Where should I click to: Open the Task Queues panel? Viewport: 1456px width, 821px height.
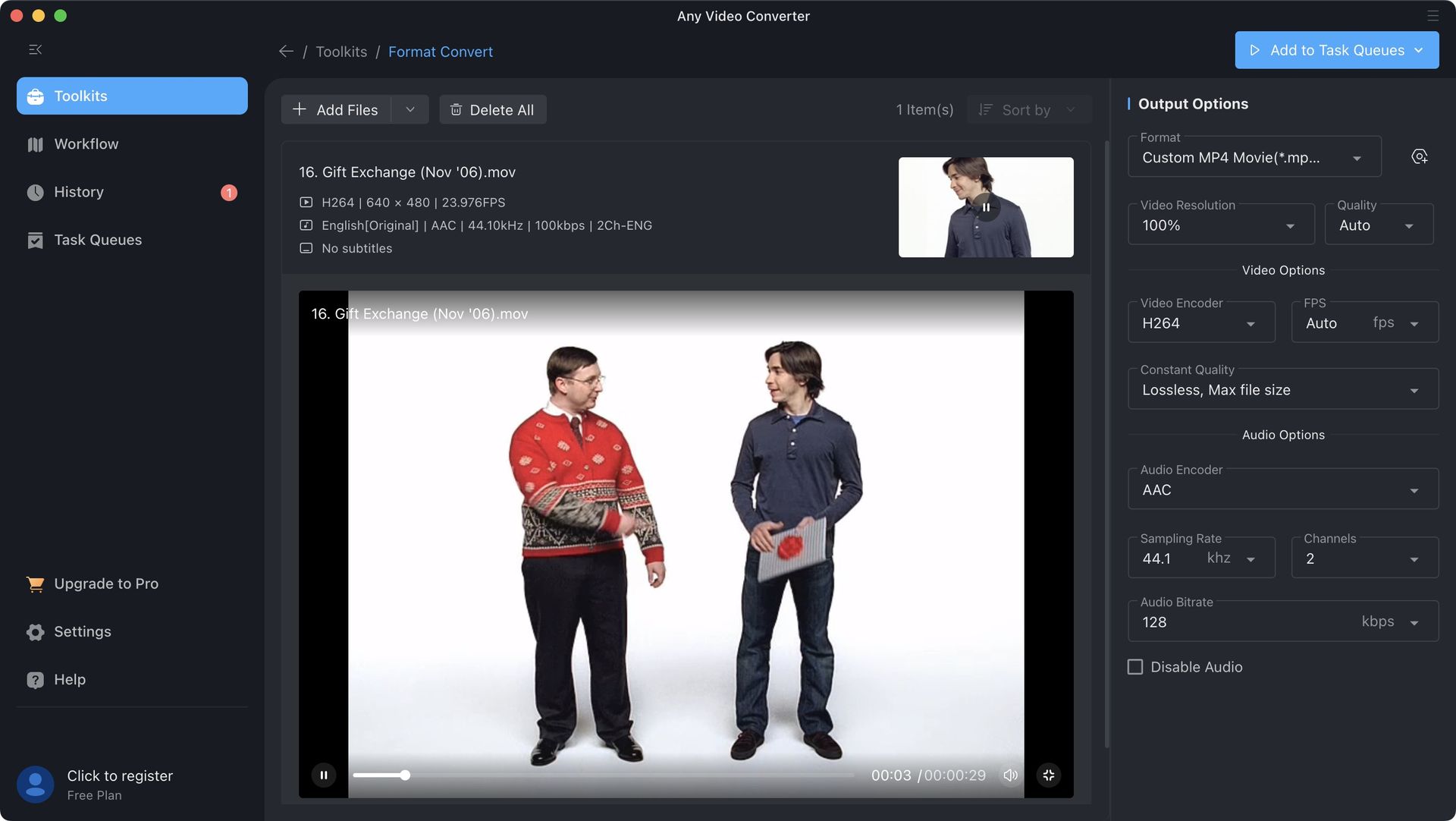97,240
